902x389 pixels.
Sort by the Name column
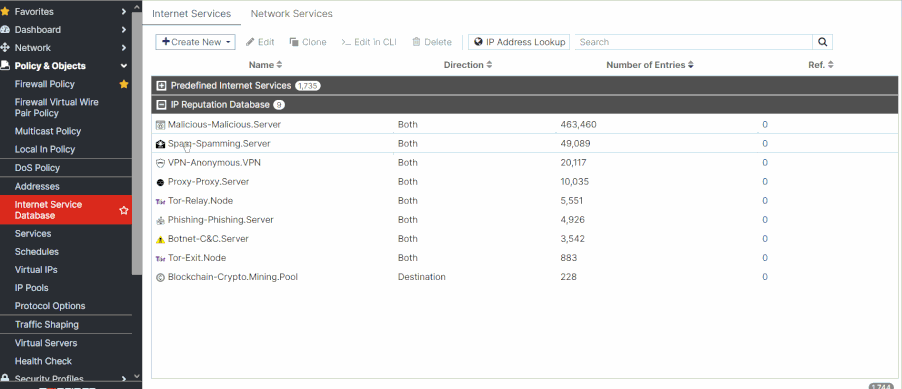tap(265, 65)
